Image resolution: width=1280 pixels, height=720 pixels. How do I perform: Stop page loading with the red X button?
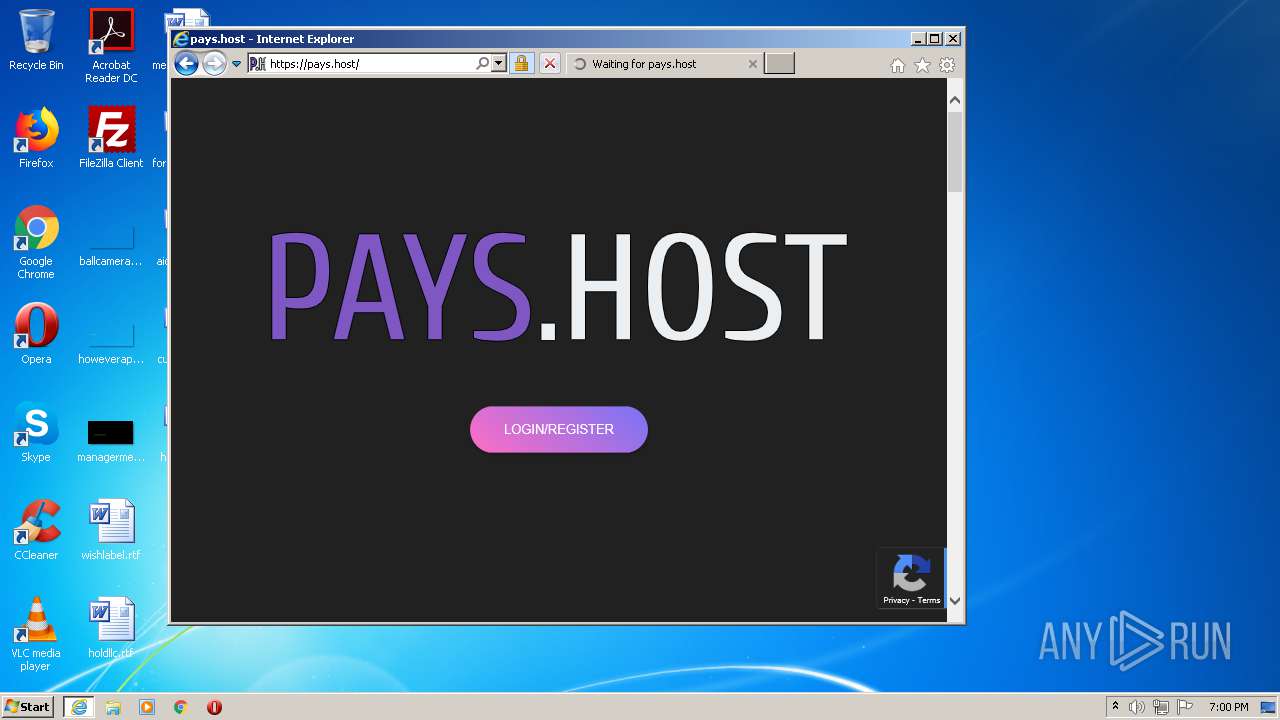(x=550, y=64)
